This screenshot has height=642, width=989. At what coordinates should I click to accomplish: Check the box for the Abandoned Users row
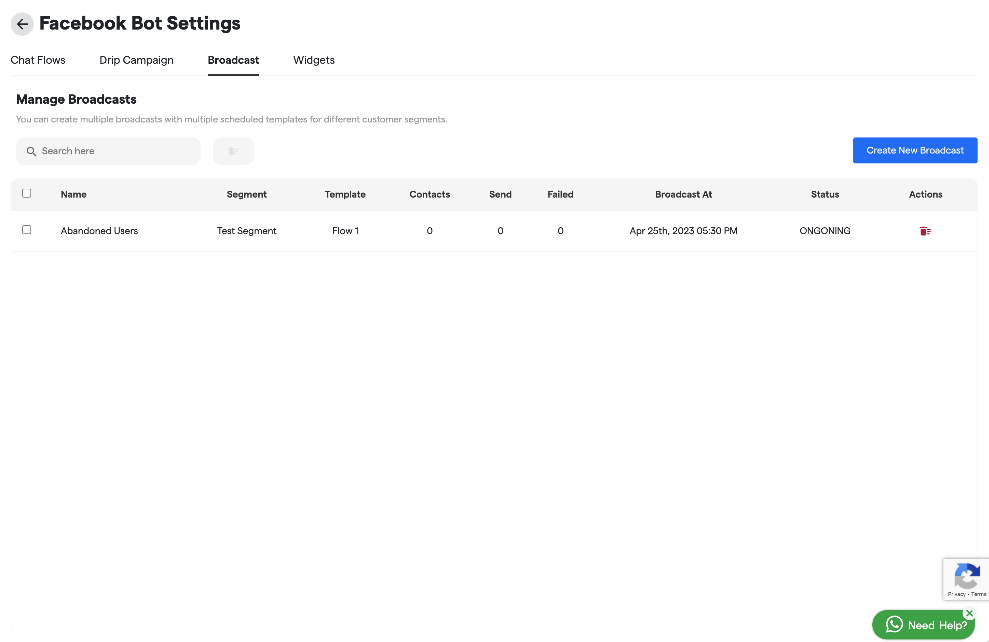point(27,230)
